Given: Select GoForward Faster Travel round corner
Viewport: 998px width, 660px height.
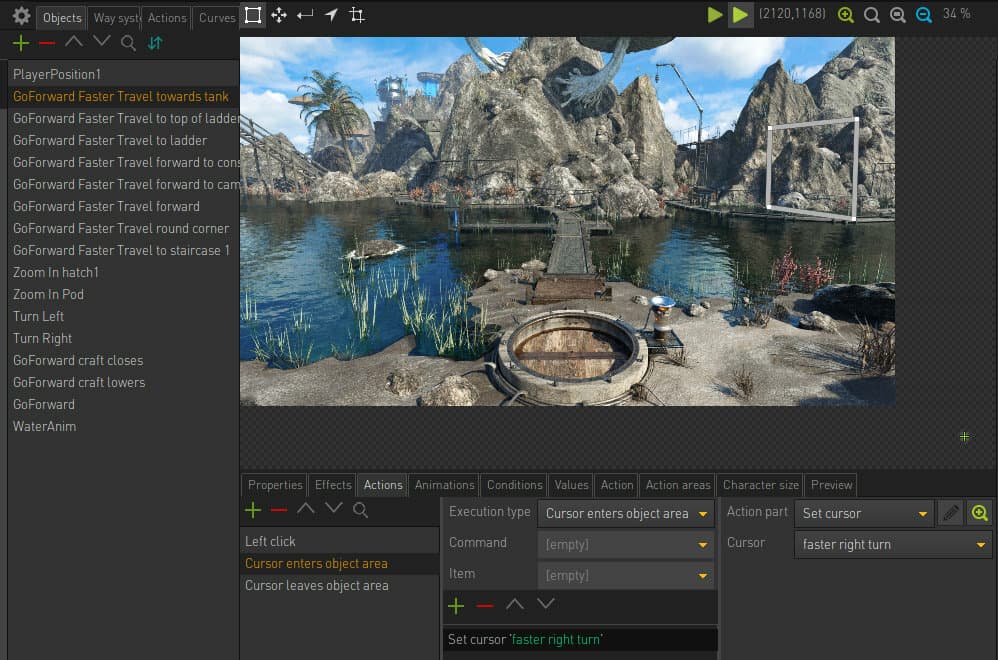Looking at the screenshot, I should (123, 228).
